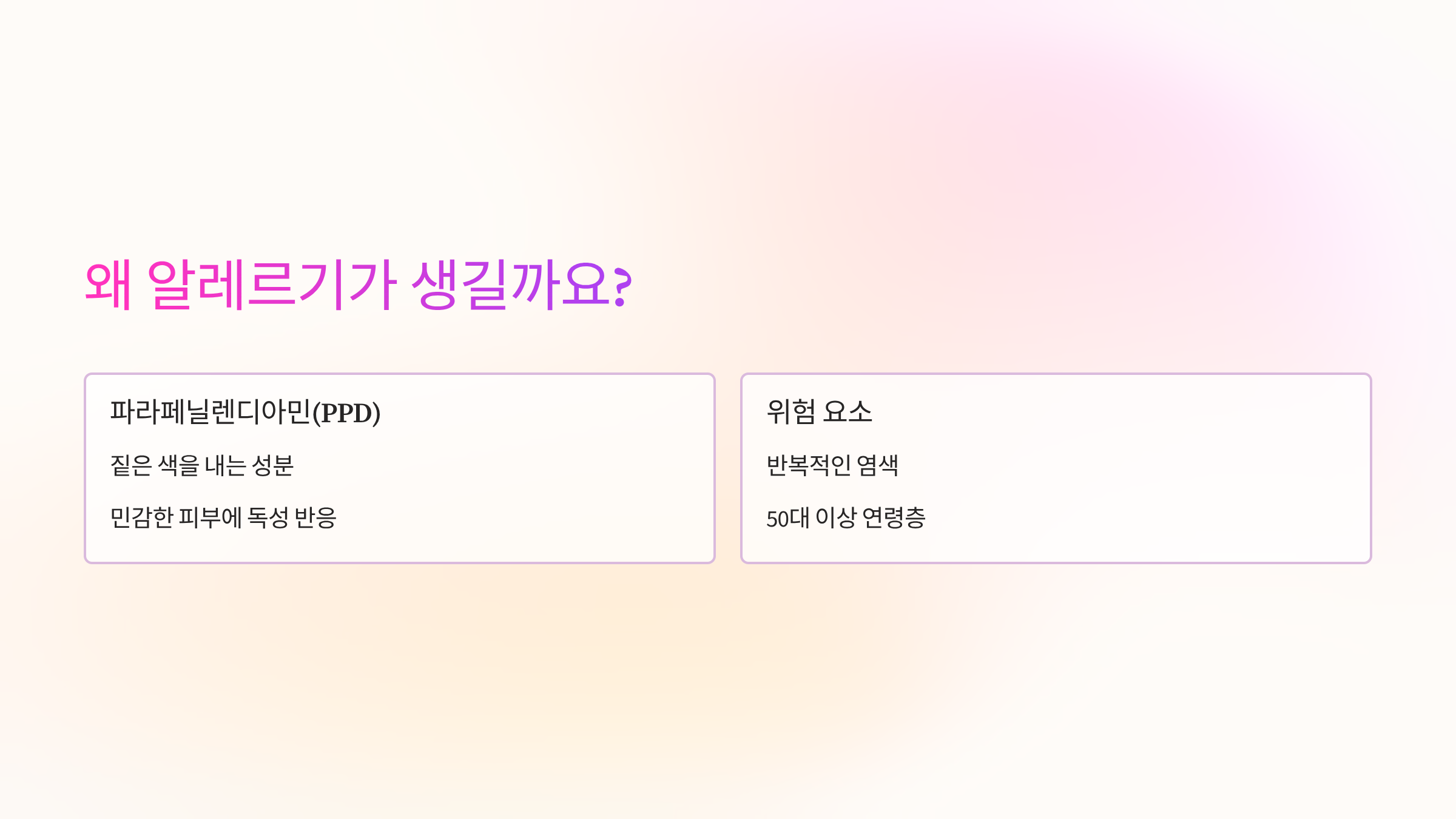Click the 짙은 색을 내는 성분 line
1456x819 pixels.
(202, 465)
